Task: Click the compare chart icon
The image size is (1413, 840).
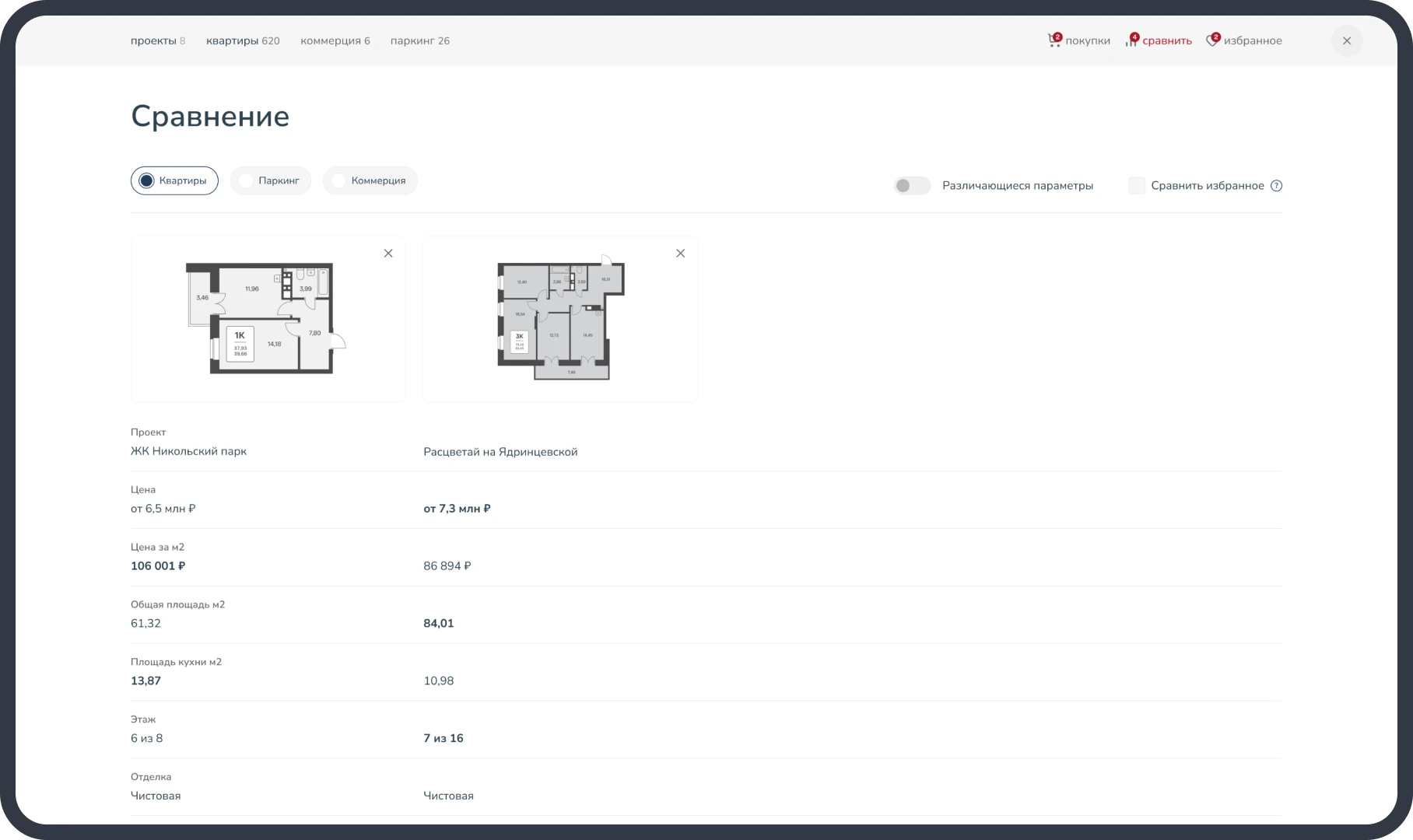Action: coord(1131,40)
